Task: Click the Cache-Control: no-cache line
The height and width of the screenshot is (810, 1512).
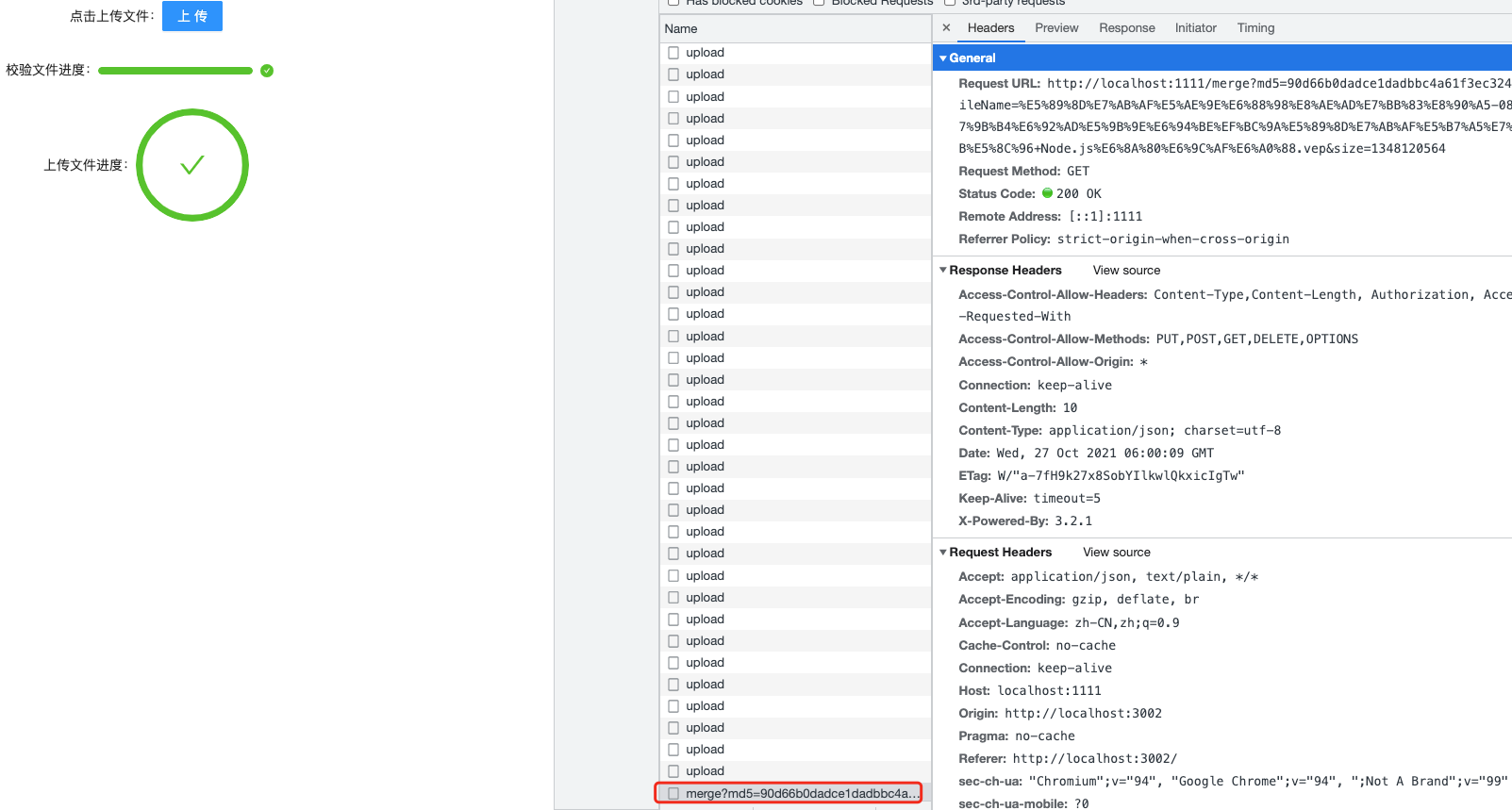Action: point(1037,645)
